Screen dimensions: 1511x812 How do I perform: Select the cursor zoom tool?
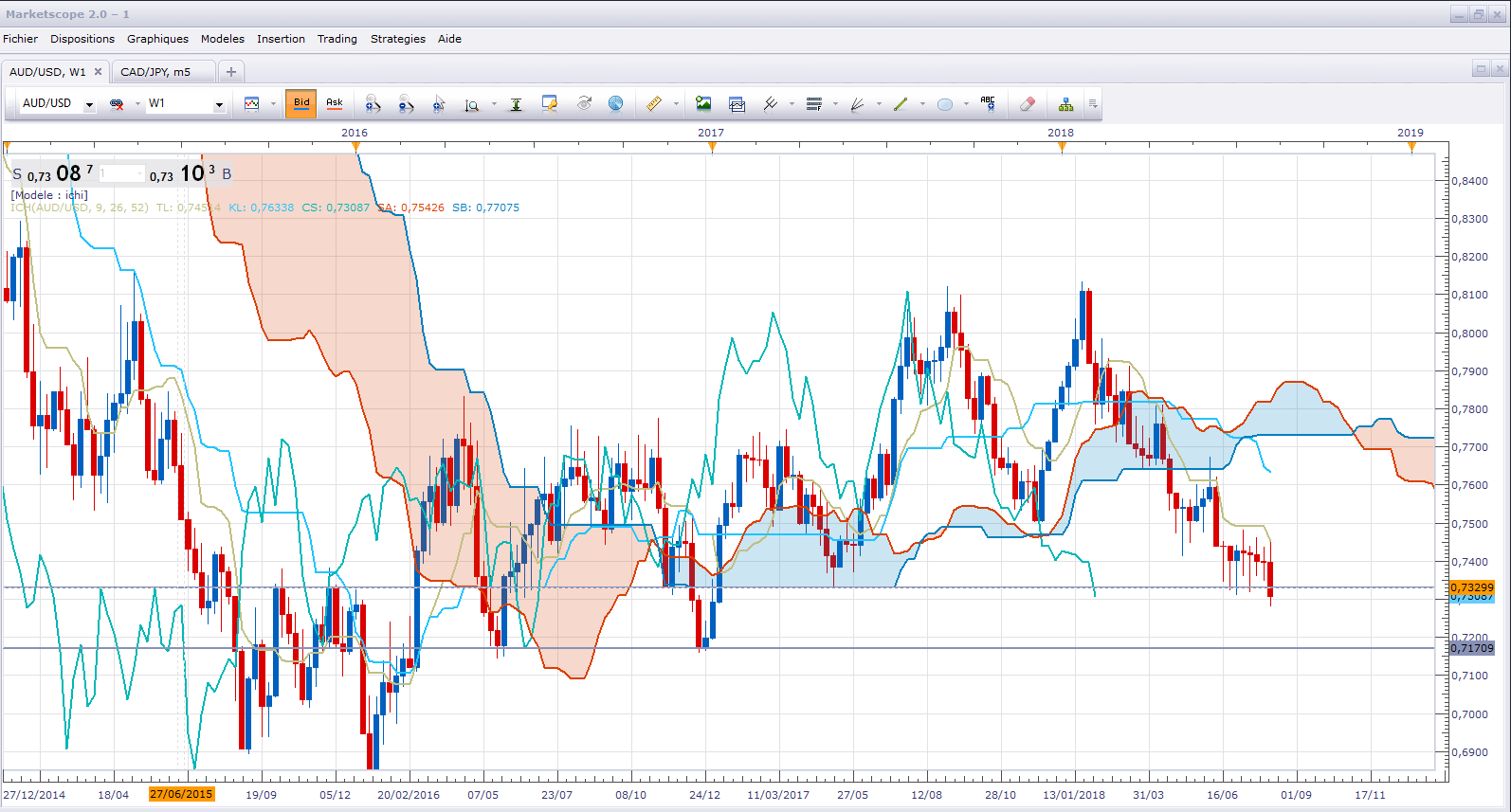(x=439, y=103)
